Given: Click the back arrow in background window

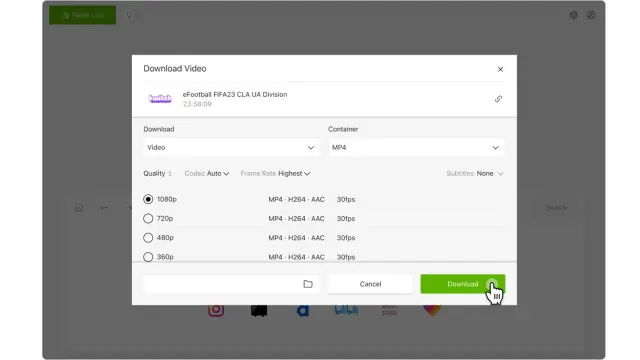Looking at the screenshot, I should (x=104, y=208).
